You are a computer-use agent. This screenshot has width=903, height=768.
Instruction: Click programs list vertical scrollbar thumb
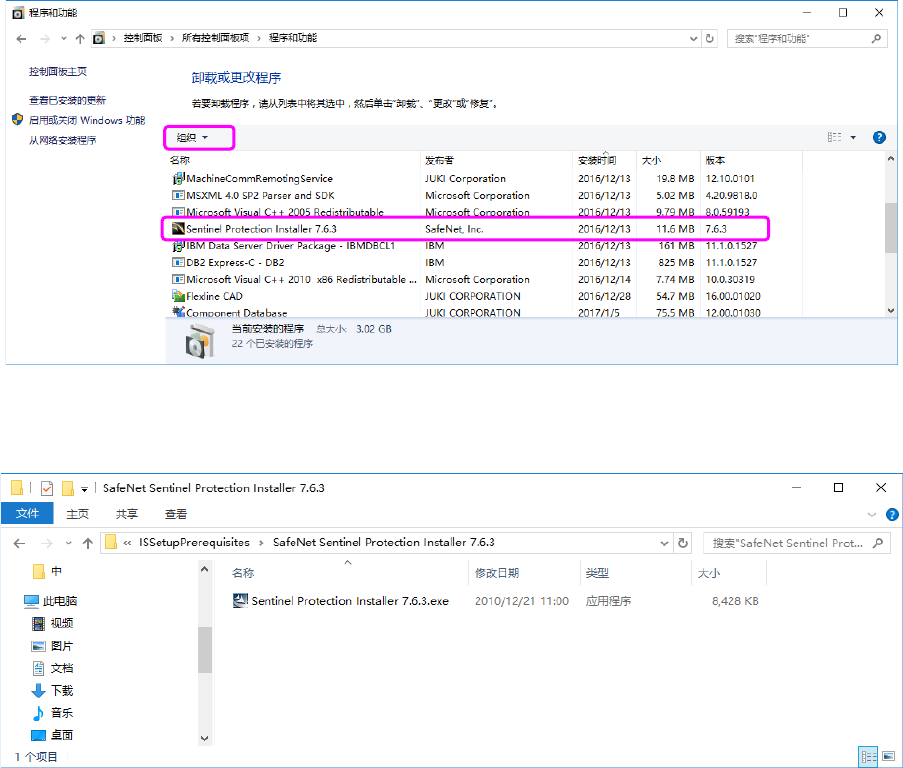(890, 227)
